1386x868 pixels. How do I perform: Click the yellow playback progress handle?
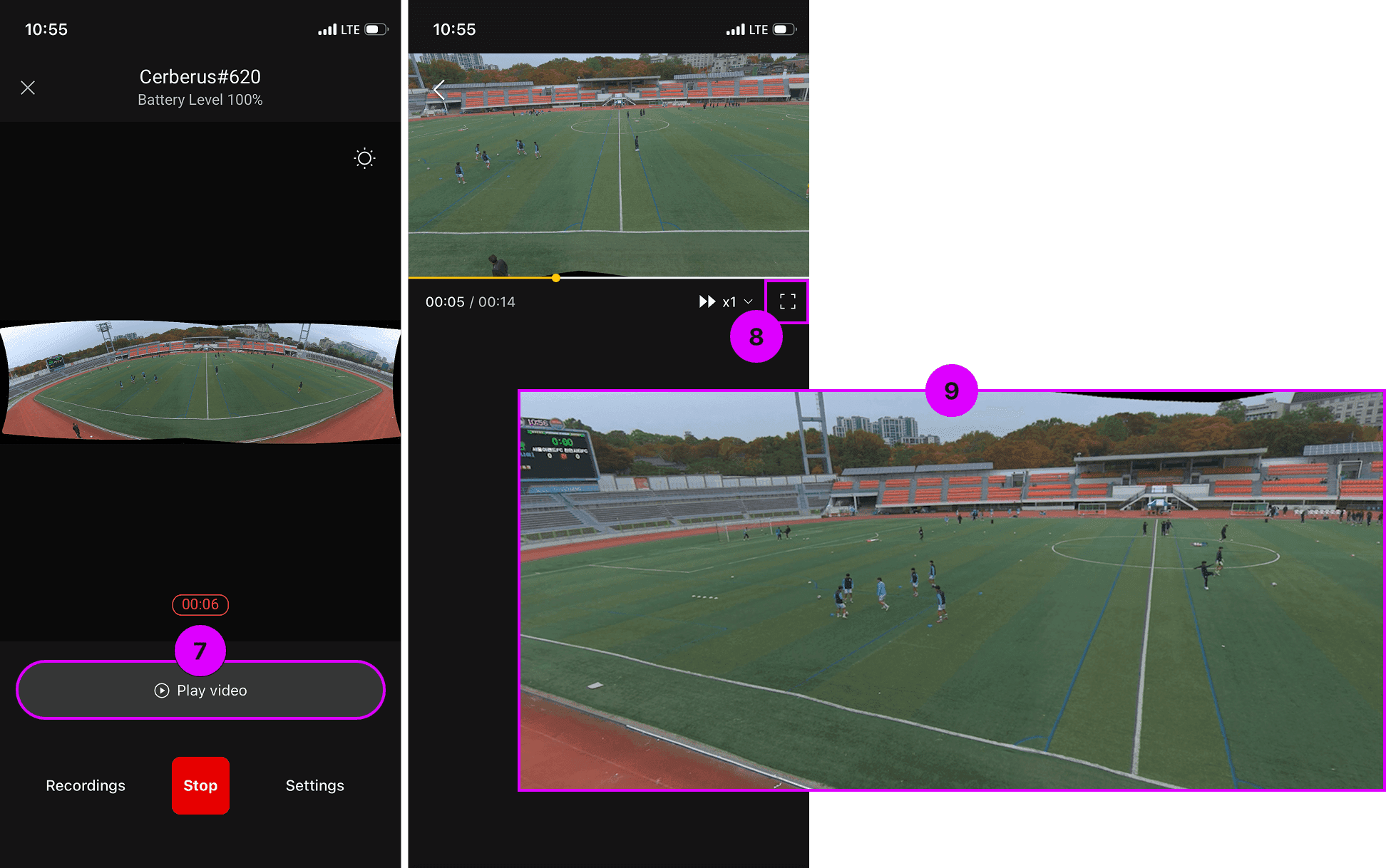(x=555, y=278)
